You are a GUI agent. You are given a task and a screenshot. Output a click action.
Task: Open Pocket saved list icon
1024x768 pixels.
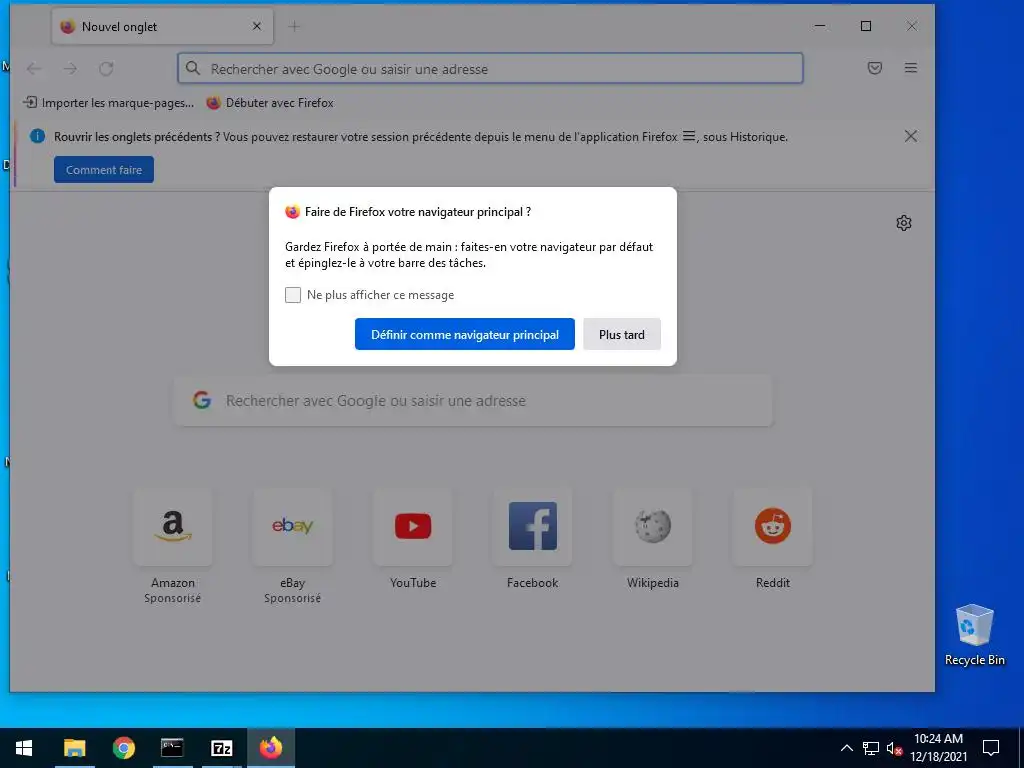[875, 68]
